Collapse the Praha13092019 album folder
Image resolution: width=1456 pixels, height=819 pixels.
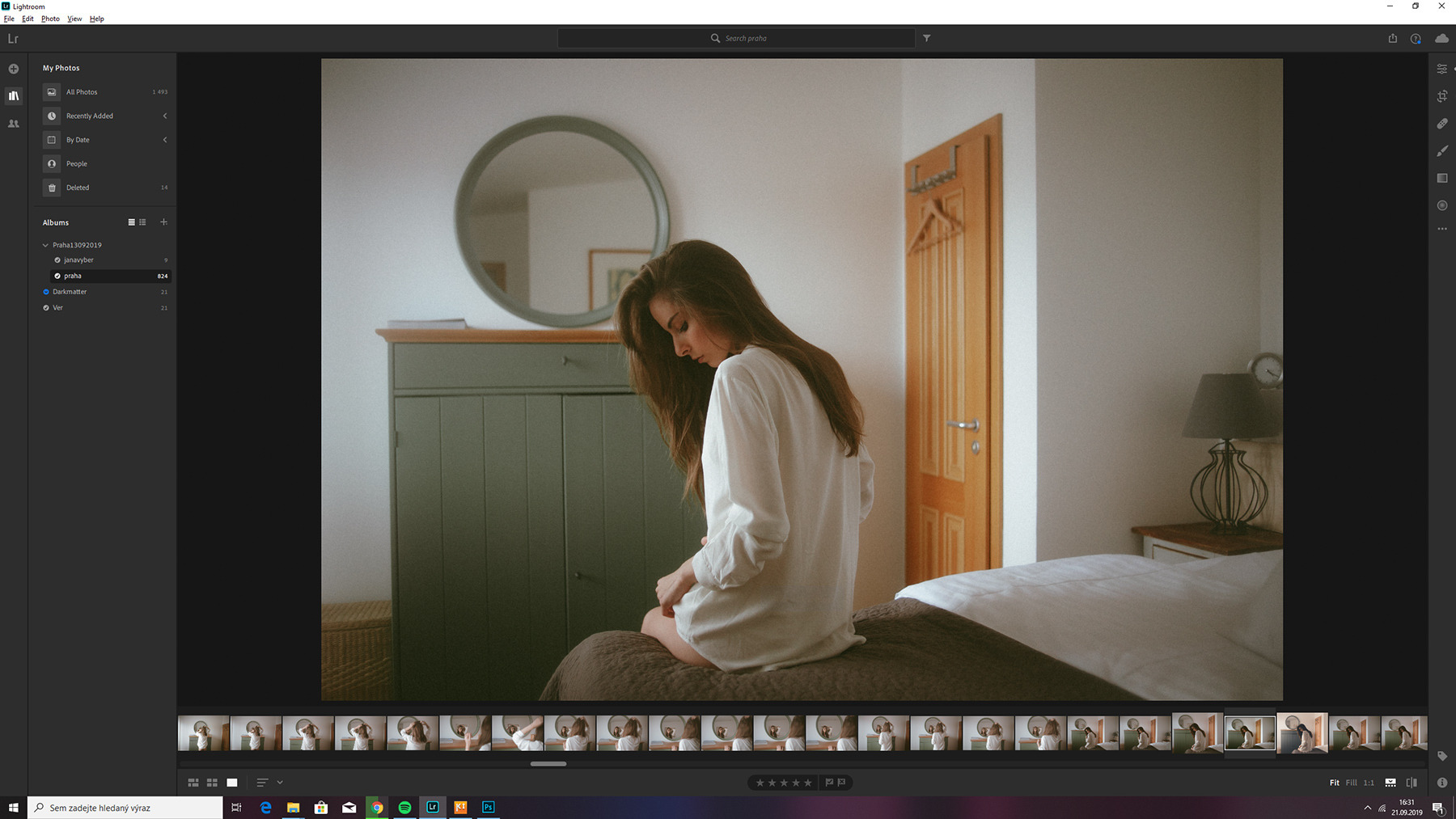[x=45, y=245]
